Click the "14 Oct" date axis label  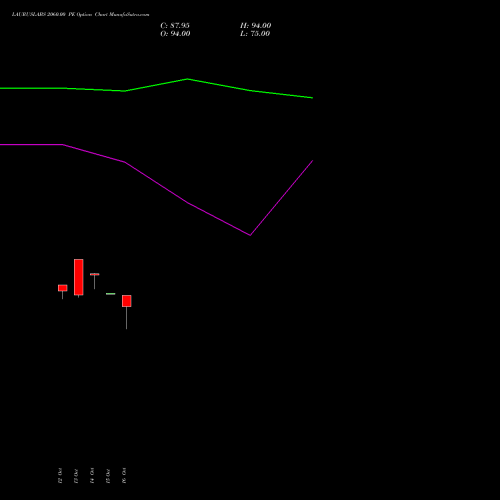point(92,476)
